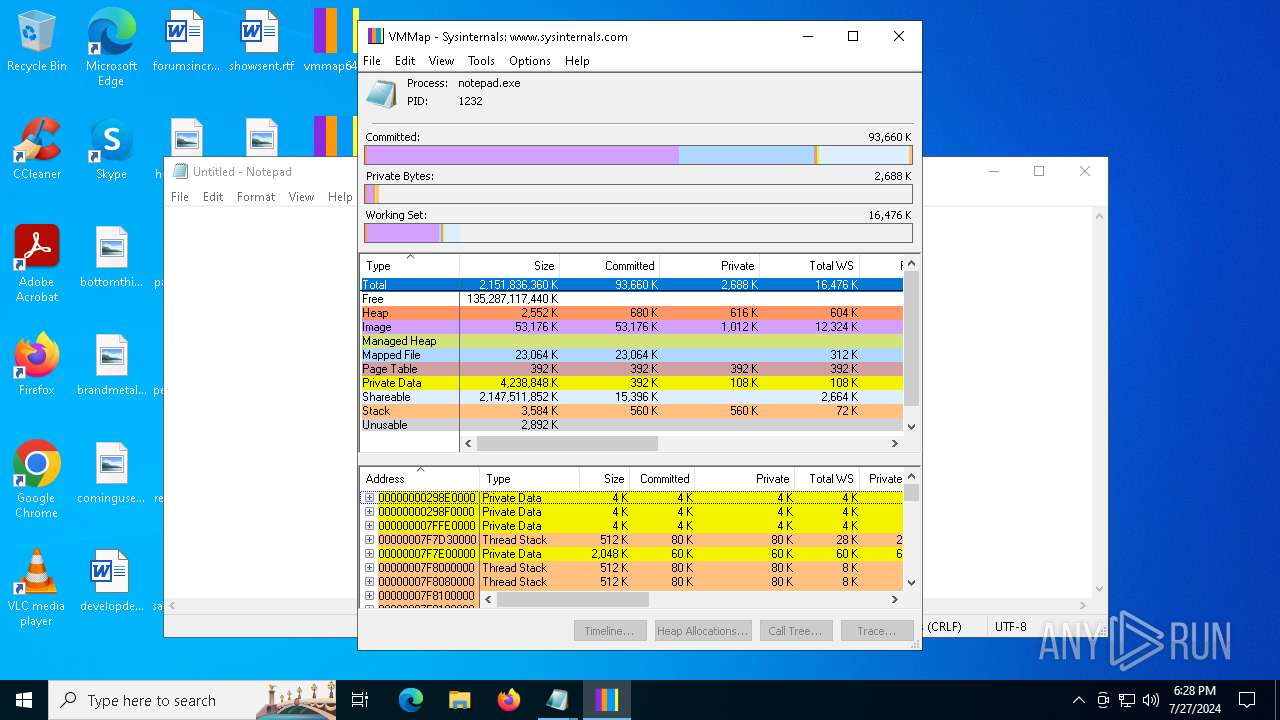Open the forumsincr Word document icon
Screen dimensions: 1280x720
[185, 42]
